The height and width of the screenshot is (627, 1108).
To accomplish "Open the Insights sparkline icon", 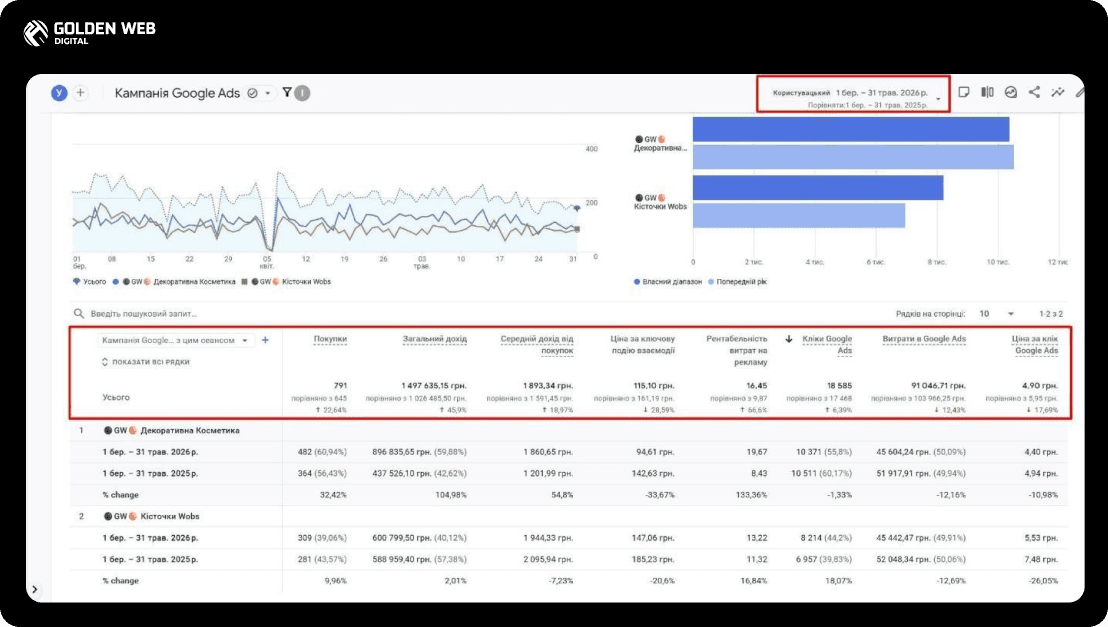I will click(1058, 92).
